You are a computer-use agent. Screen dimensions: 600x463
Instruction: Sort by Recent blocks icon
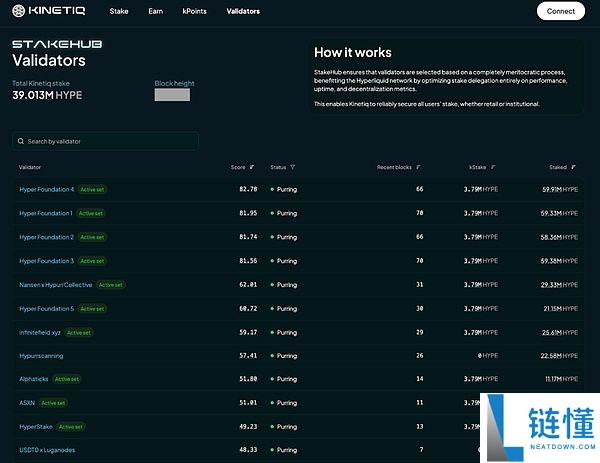click(418, 167)
